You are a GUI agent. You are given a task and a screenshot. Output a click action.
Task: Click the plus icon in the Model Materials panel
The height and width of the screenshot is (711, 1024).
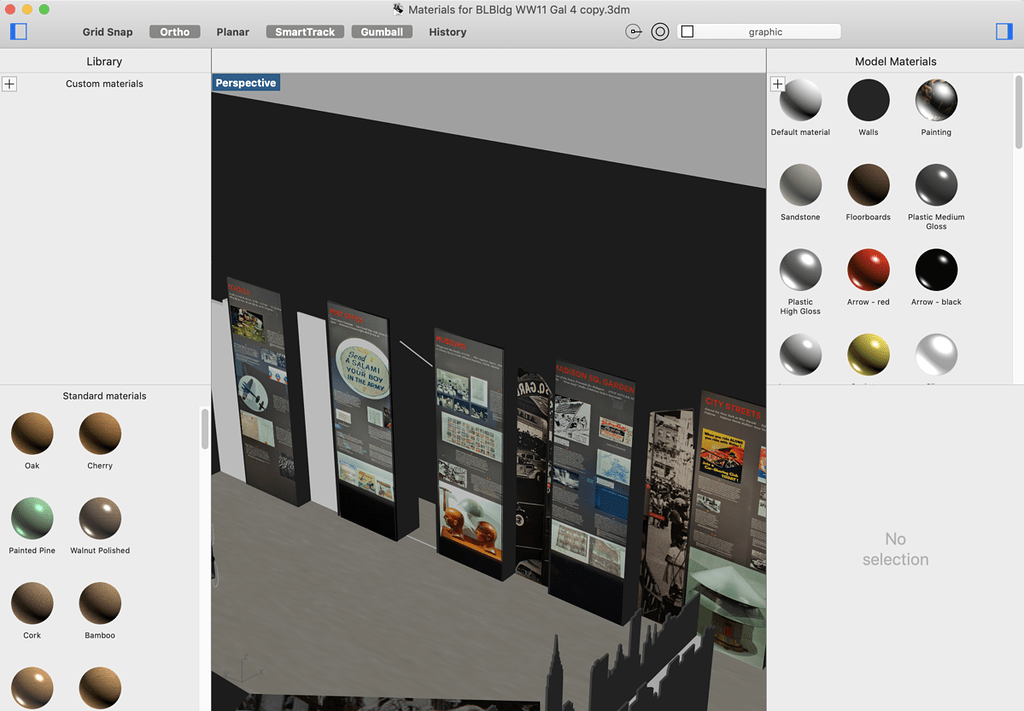click(778, 83)
